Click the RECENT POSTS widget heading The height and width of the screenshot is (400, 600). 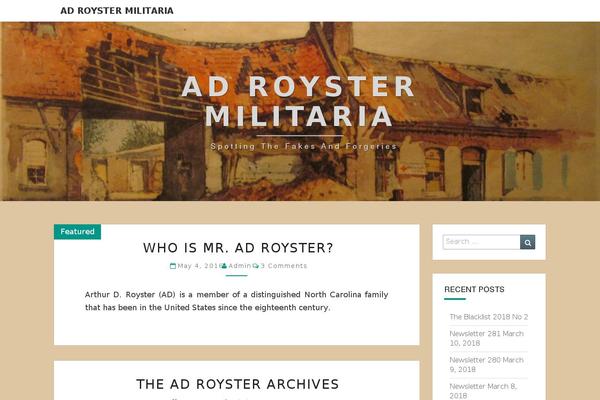coord(474,289)
